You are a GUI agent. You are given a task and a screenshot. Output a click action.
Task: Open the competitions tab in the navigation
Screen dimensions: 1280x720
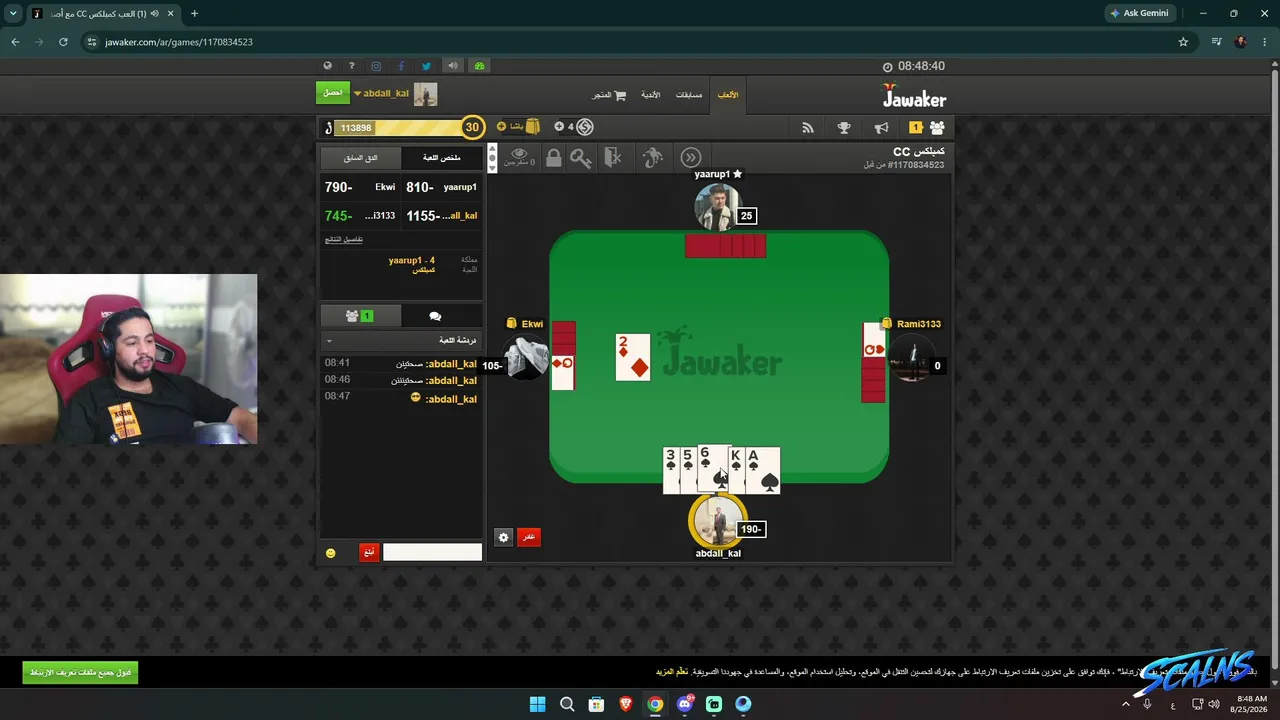click(689, 95)
